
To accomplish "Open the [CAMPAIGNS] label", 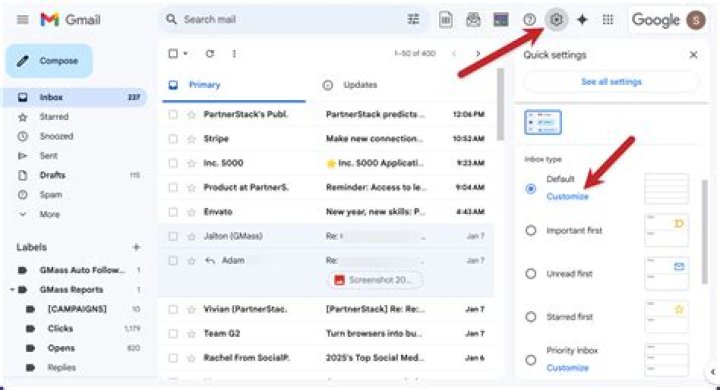I will [x=77, y=309].
